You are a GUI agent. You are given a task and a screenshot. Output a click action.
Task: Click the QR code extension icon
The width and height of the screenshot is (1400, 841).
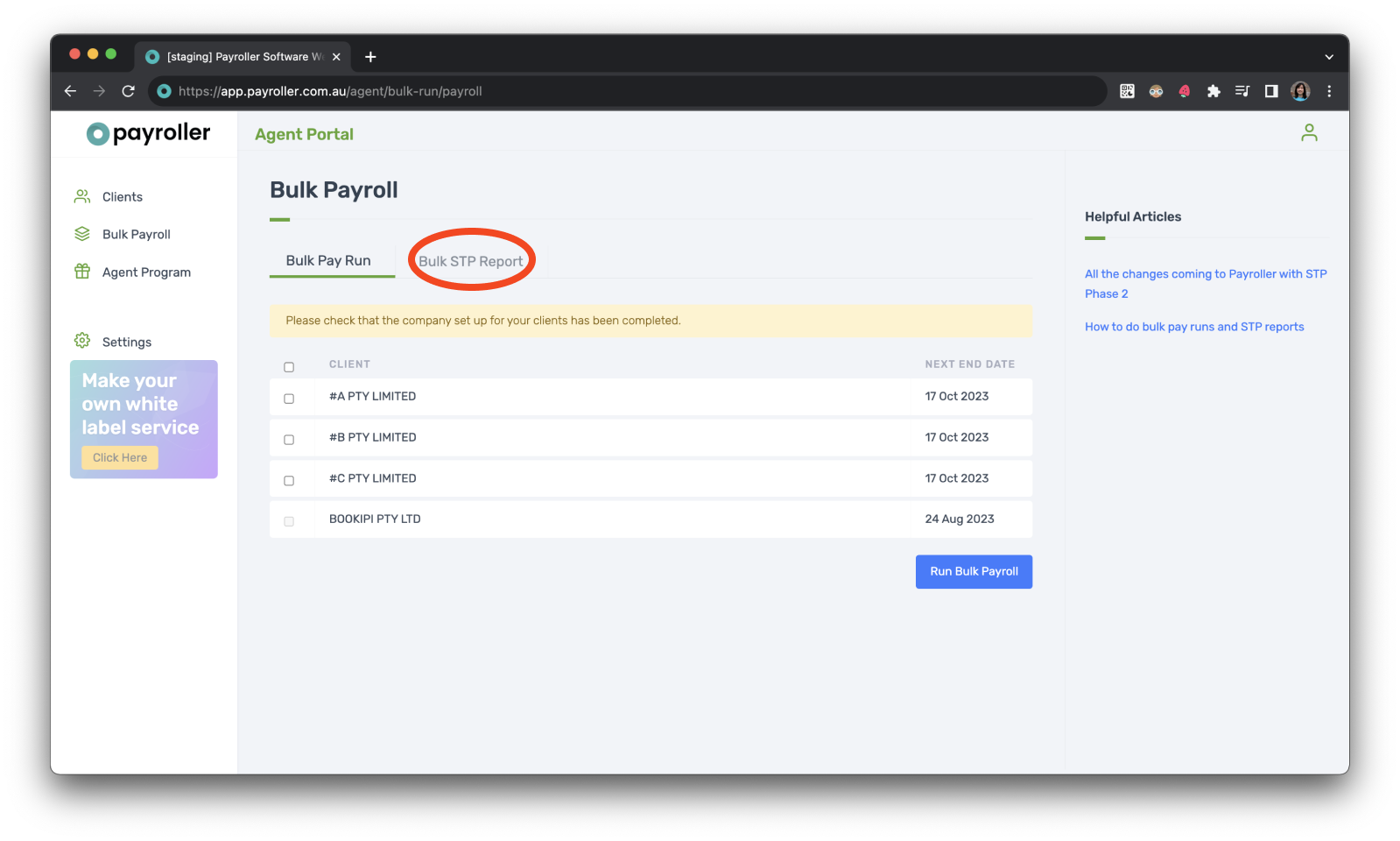pyautogui.click(x=1127, y=91)
